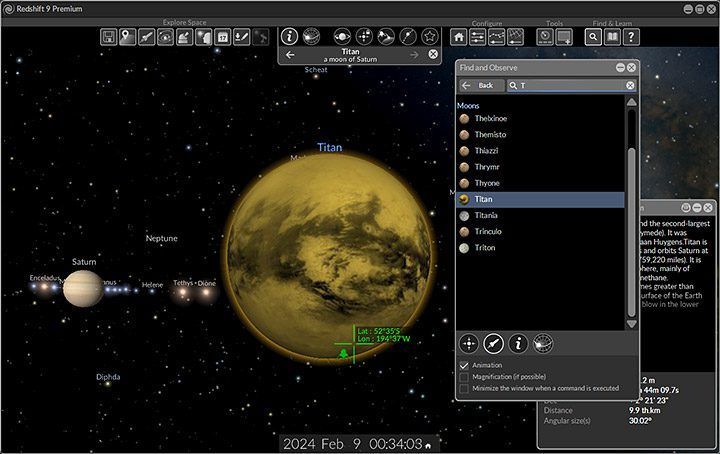720x454 pixels.
Task: Click the results list scroll up arrow
Action: pyautogui.click(x=632, y=101)
